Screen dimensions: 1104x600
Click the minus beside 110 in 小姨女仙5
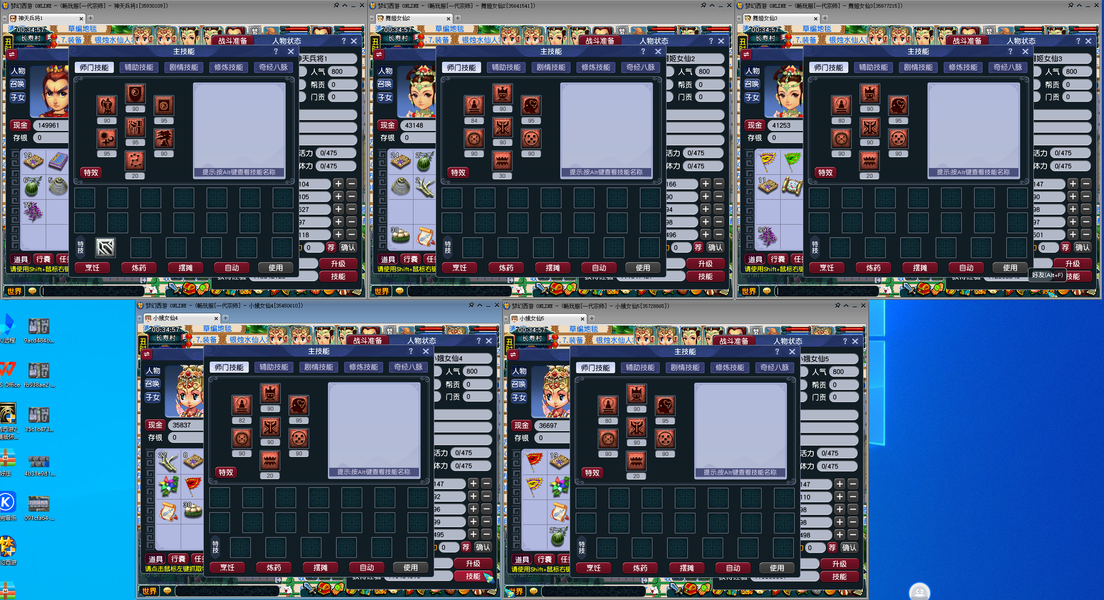[x=853, y=496]
